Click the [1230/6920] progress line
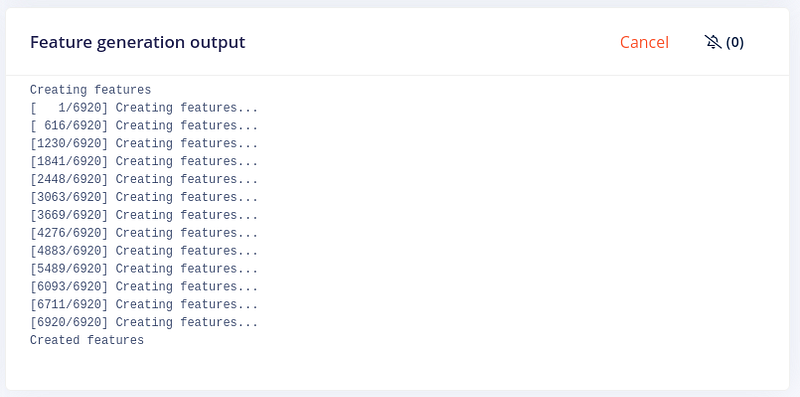The image size is (800, 397). [144, 144]
